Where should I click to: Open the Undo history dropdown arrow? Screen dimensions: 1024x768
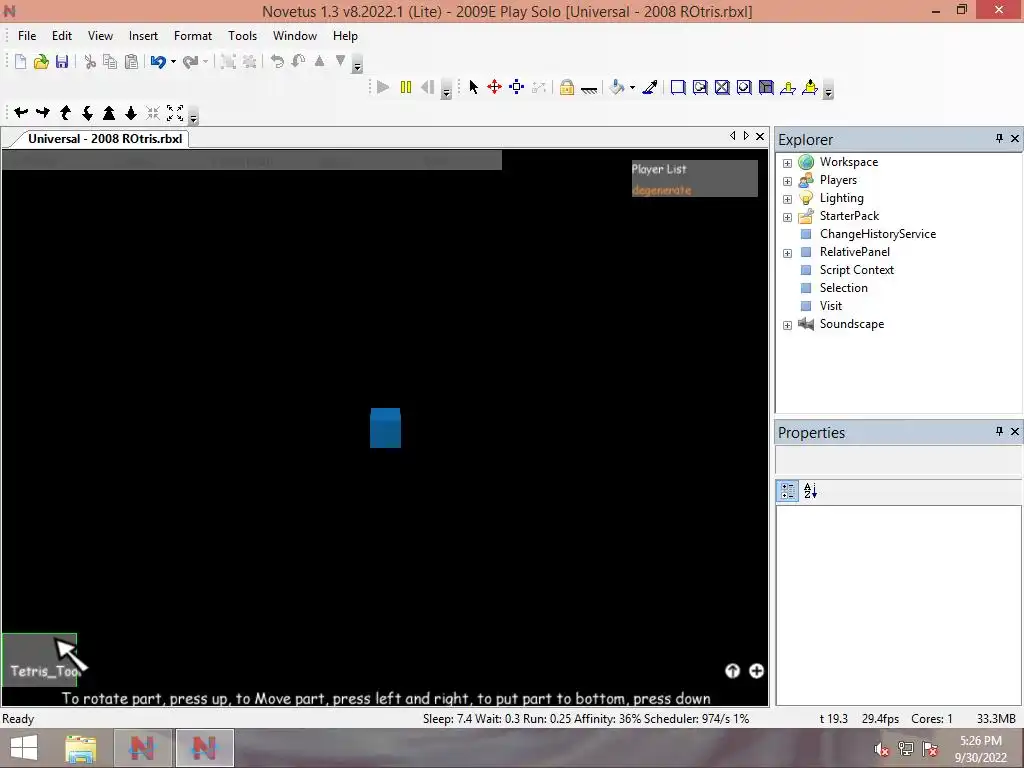tap(173, 61)
